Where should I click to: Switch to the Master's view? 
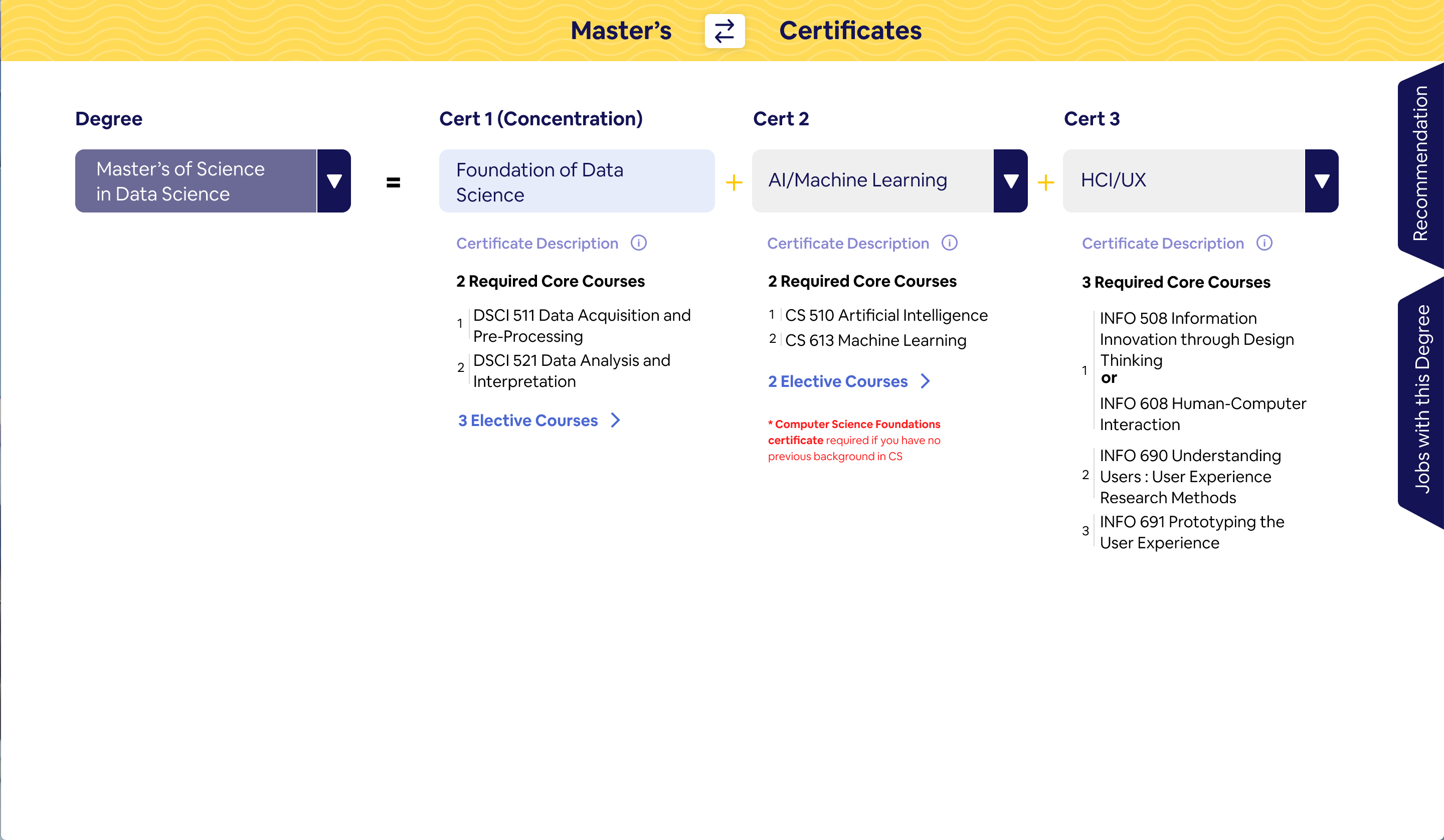click(x=621, y=31)
